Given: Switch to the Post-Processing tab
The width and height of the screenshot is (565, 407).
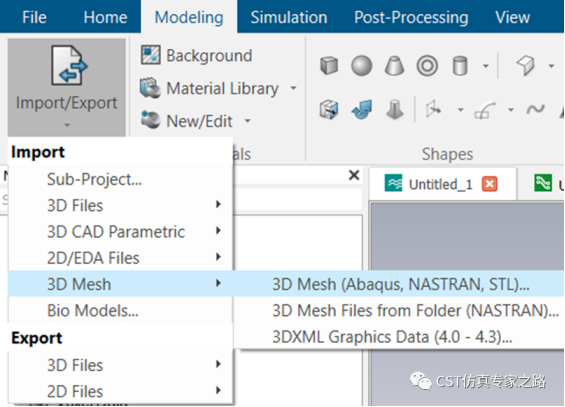Looking at the screenshot, I should [x=411, y=17].
